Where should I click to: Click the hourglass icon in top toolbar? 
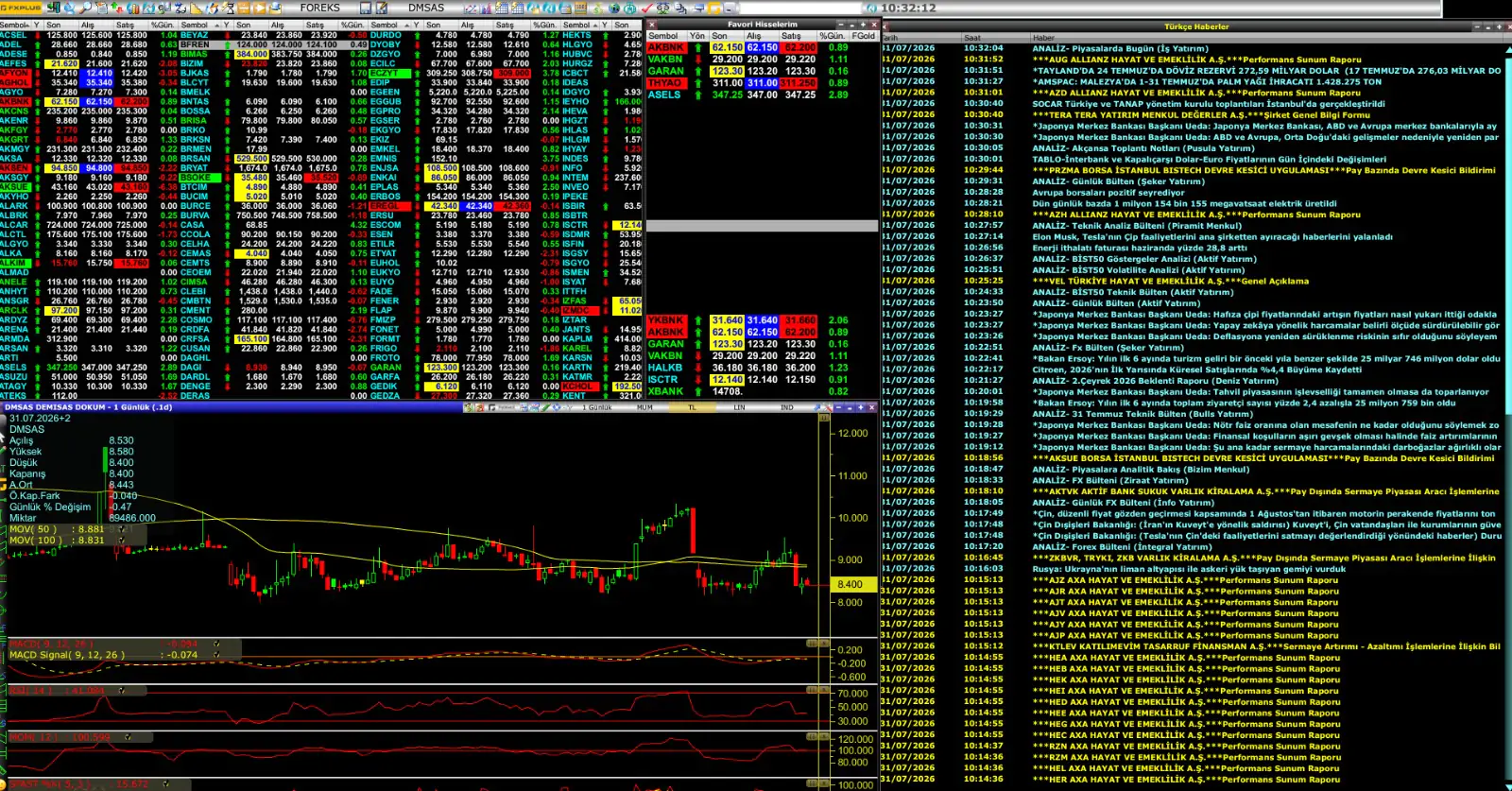click(x=228, y=8)
